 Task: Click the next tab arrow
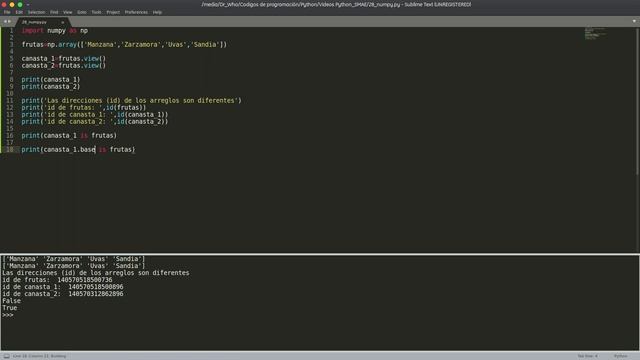point(9,22)
